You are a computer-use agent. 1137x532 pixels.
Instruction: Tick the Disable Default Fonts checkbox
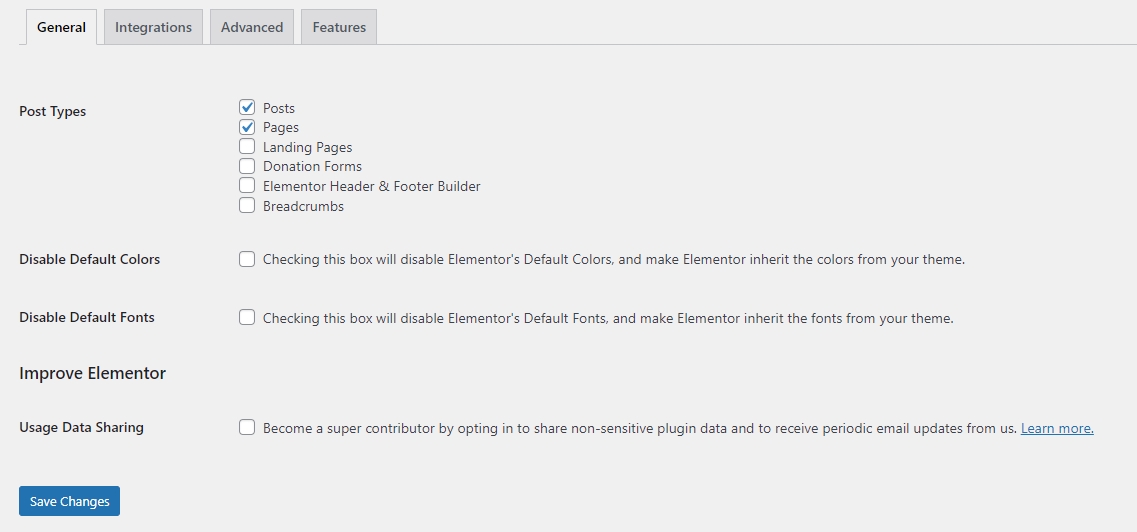click(247, 318)
